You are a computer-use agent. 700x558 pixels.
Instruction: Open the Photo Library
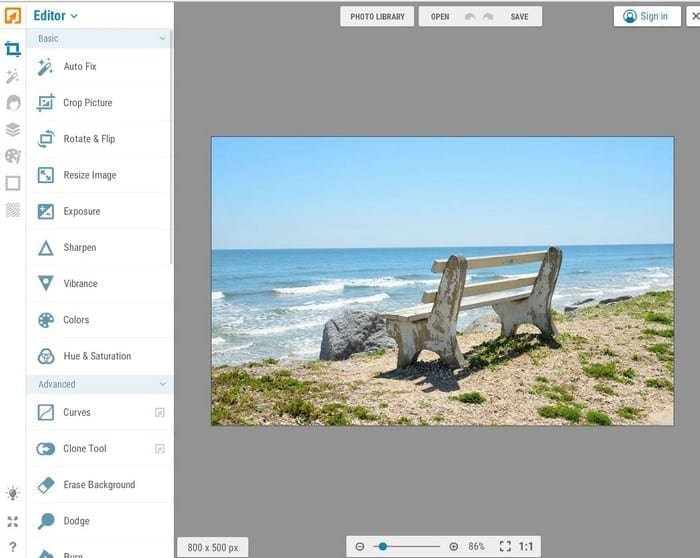(x=377, y=17)
